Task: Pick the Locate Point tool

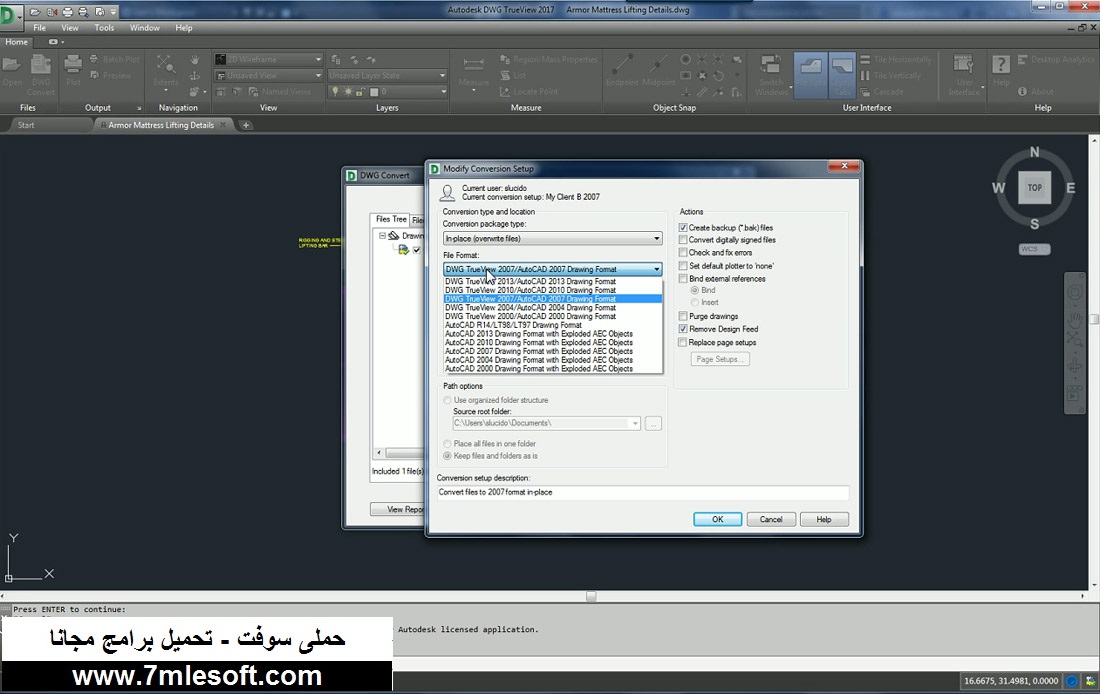Action: tap(529, 92)
